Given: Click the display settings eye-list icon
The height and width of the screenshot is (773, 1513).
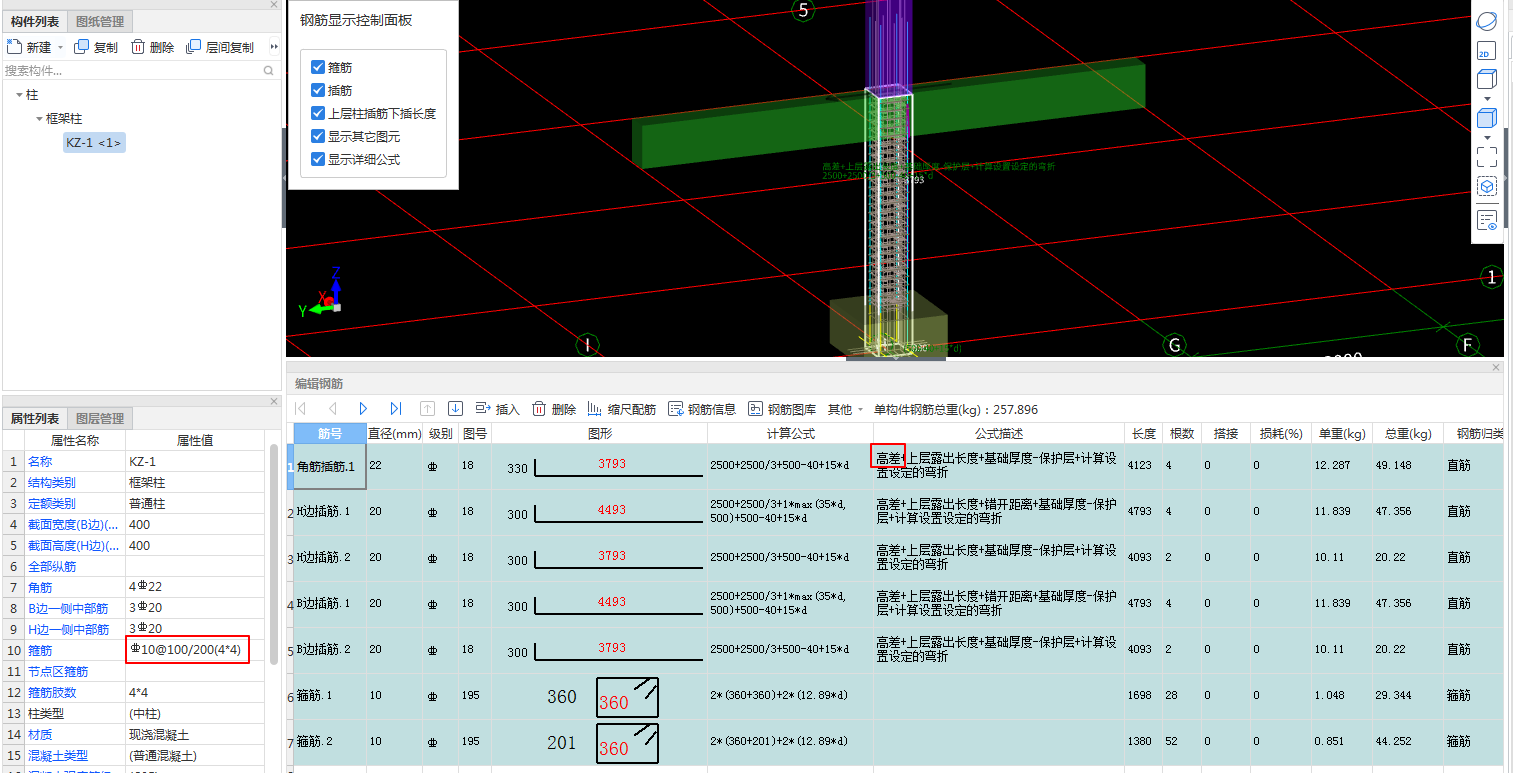Looking at the screenshot, I should 1487,219.
